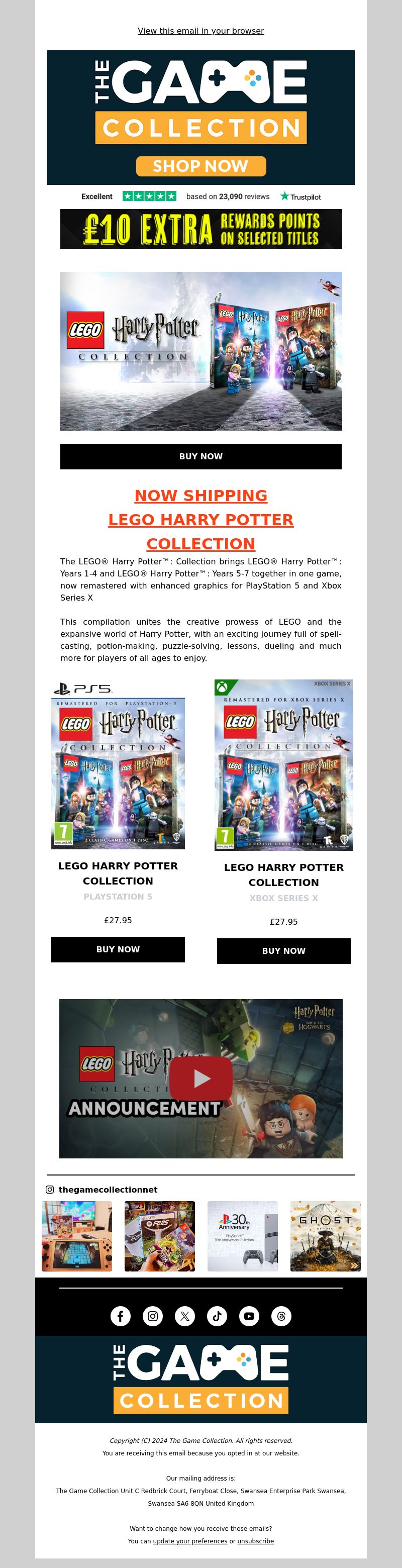This screenshot has height=1568, width=402.
Task: Click View this email in your browser
Action: [x=200, y=31]
